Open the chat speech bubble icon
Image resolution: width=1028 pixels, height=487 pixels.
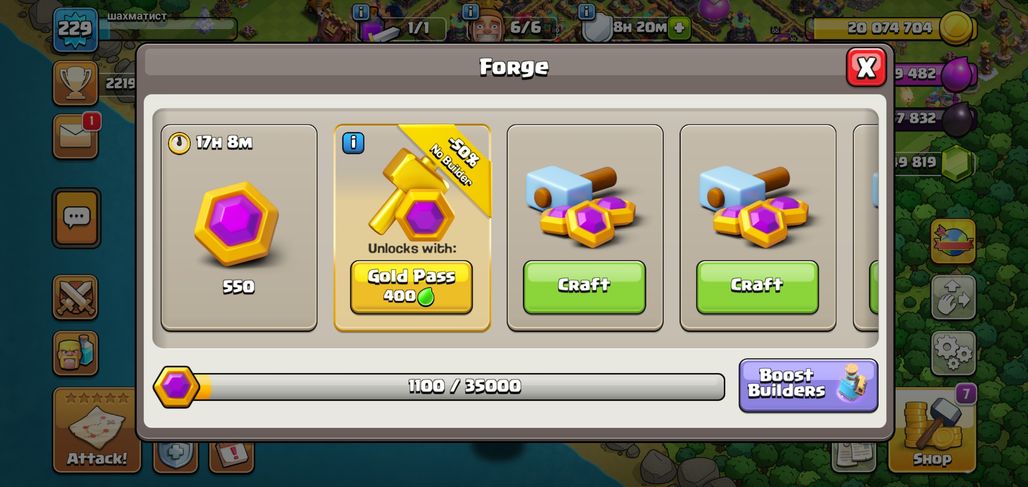pos(76,218)
